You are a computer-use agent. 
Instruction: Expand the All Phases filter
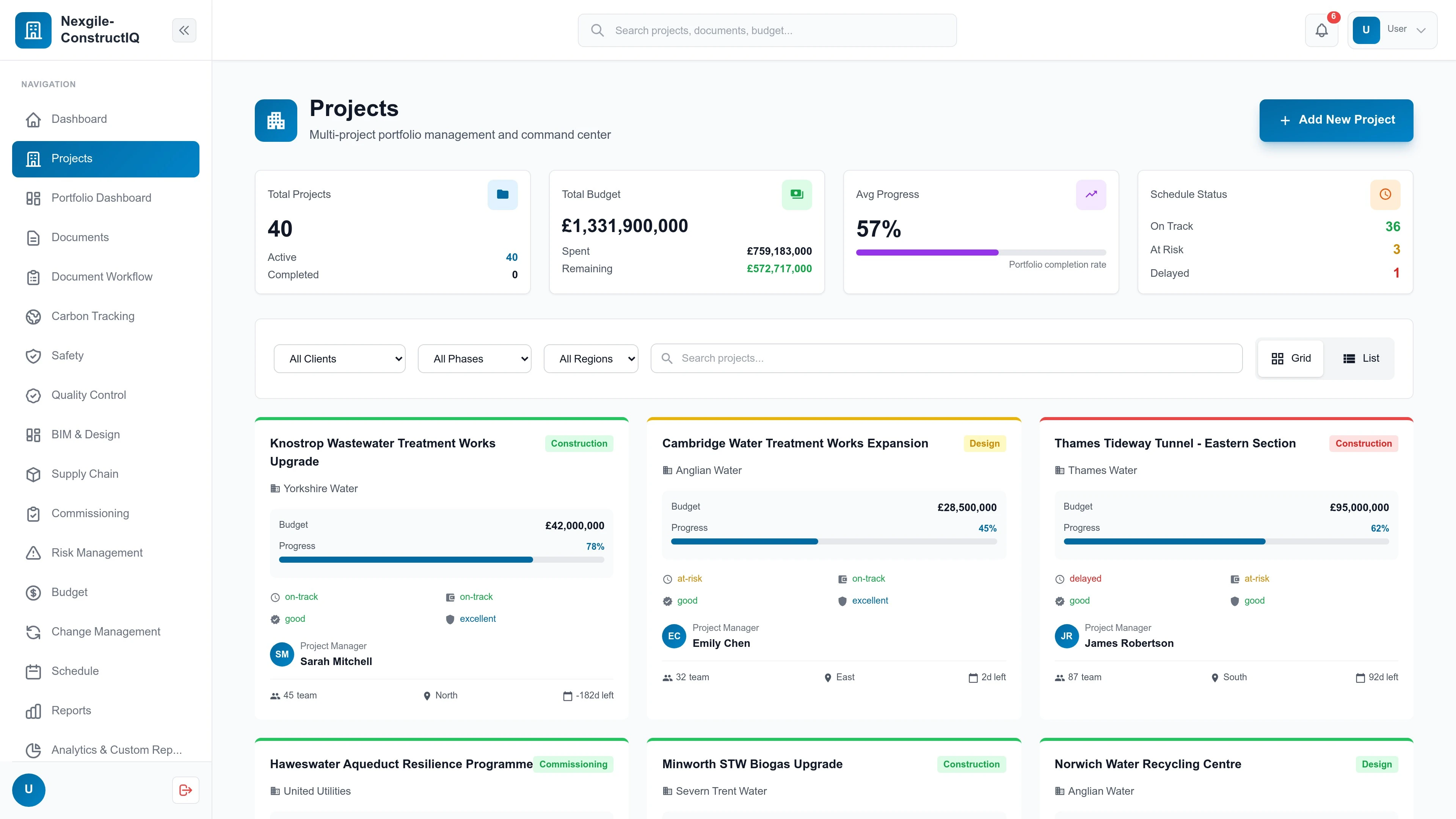click(x=474, y=358)
